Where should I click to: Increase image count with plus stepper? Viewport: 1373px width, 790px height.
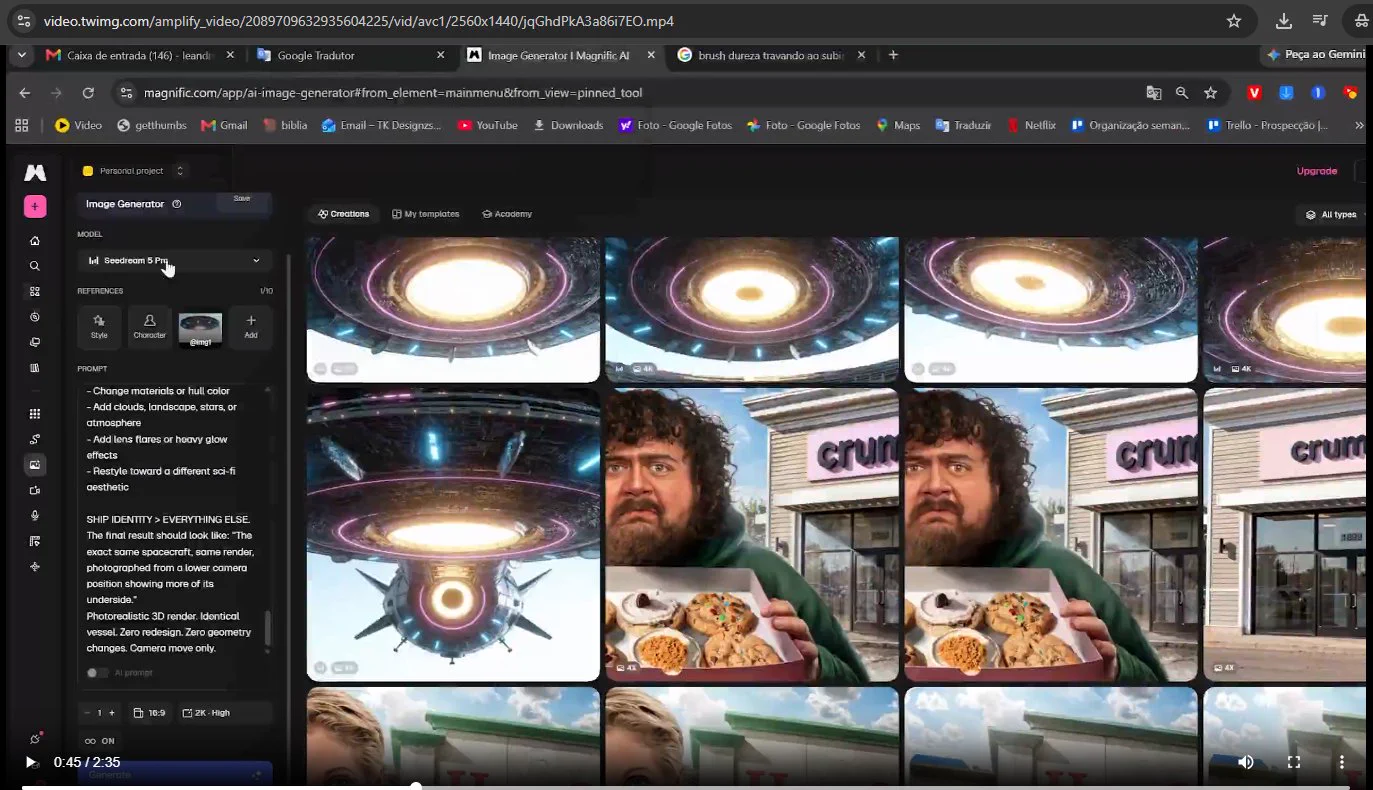tap(111, 713)
